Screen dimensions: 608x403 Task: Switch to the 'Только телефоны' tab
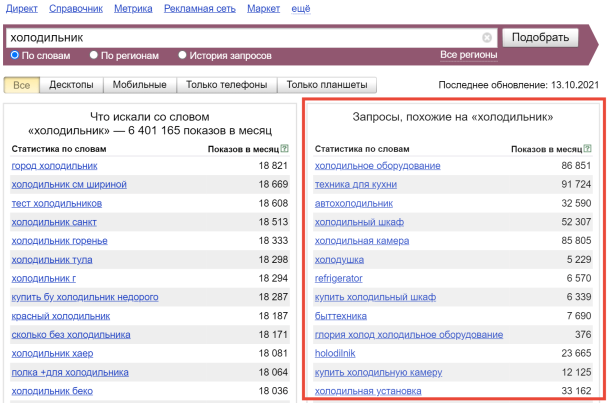(x=226, y=85)
